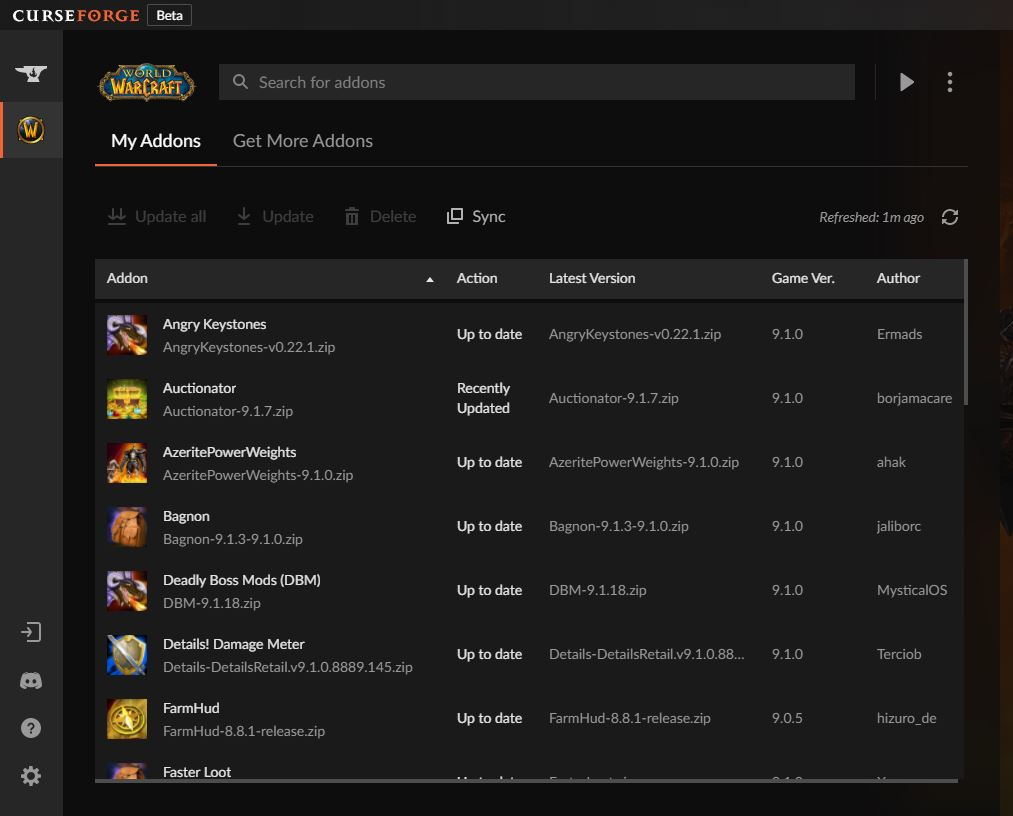
Task: Switch to the My Addons tab
Action: (156, 141)
